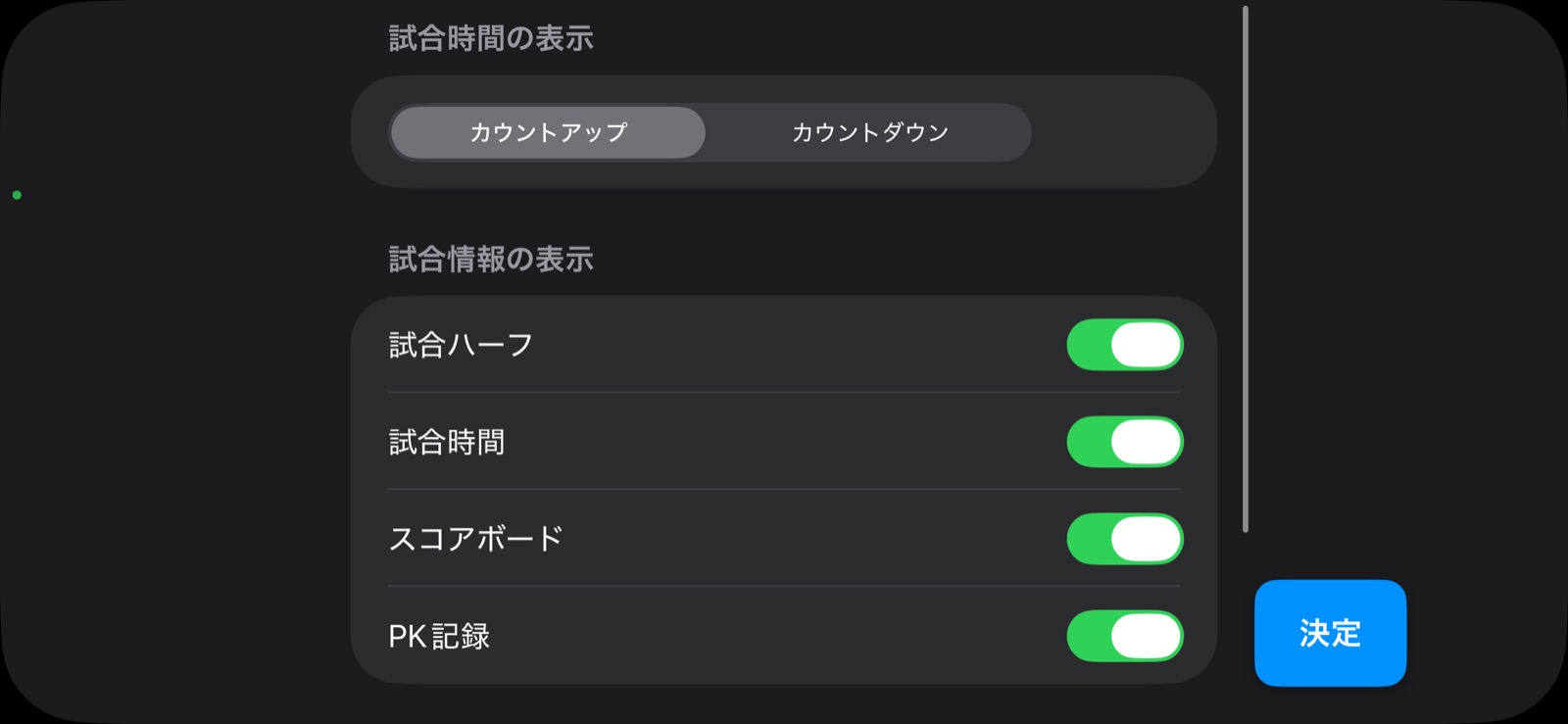The height and width of the screenshot is (724, 1568).
Task: Disable the 試合ハーフ display toggle
Action: pyautogui.click(x=1124, y=344)
